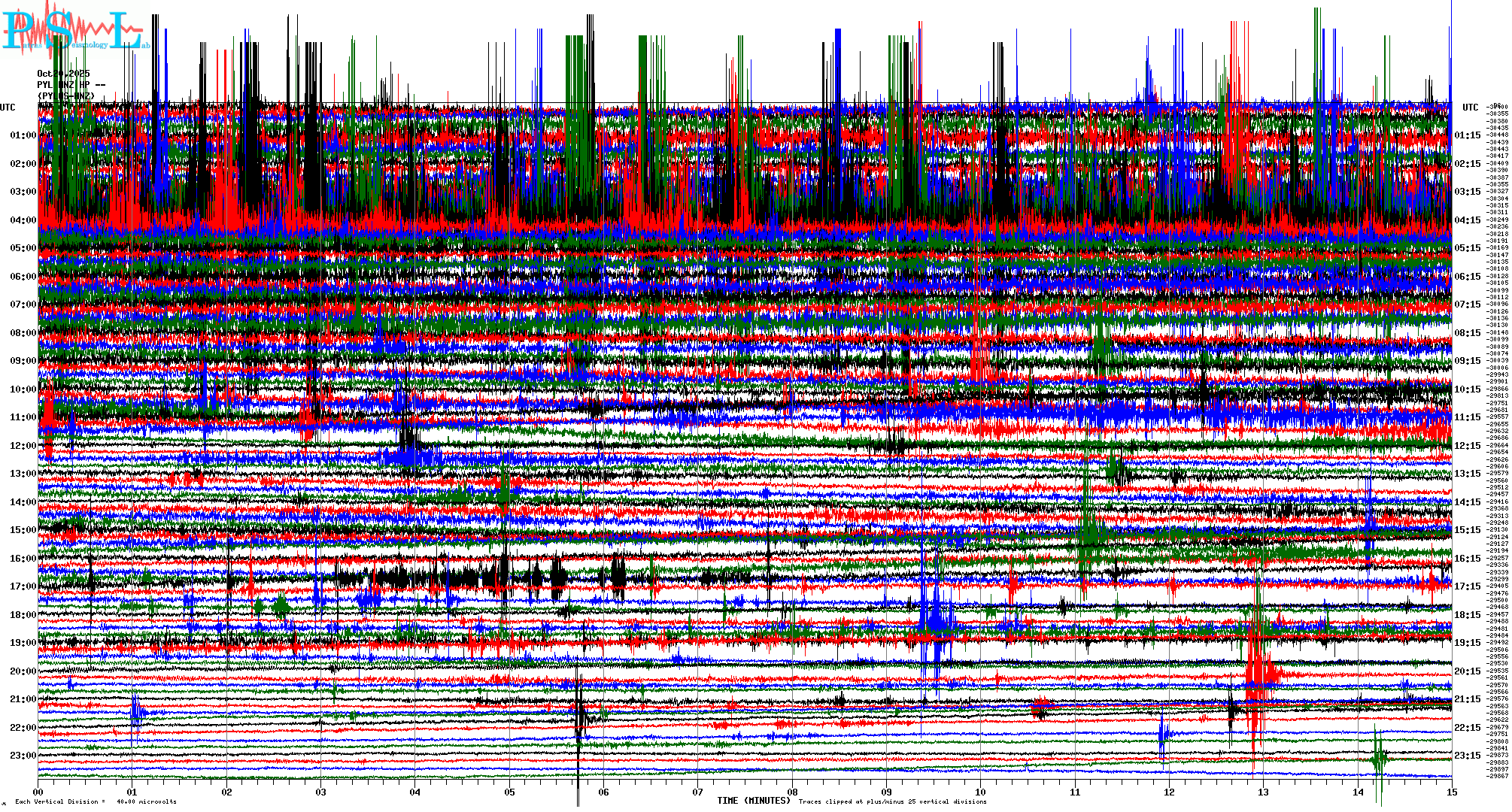Click the Traces clipped footnote text
Image resolution: width=1512 pixels, height=812 pixels.
click(x=892, y=801)
